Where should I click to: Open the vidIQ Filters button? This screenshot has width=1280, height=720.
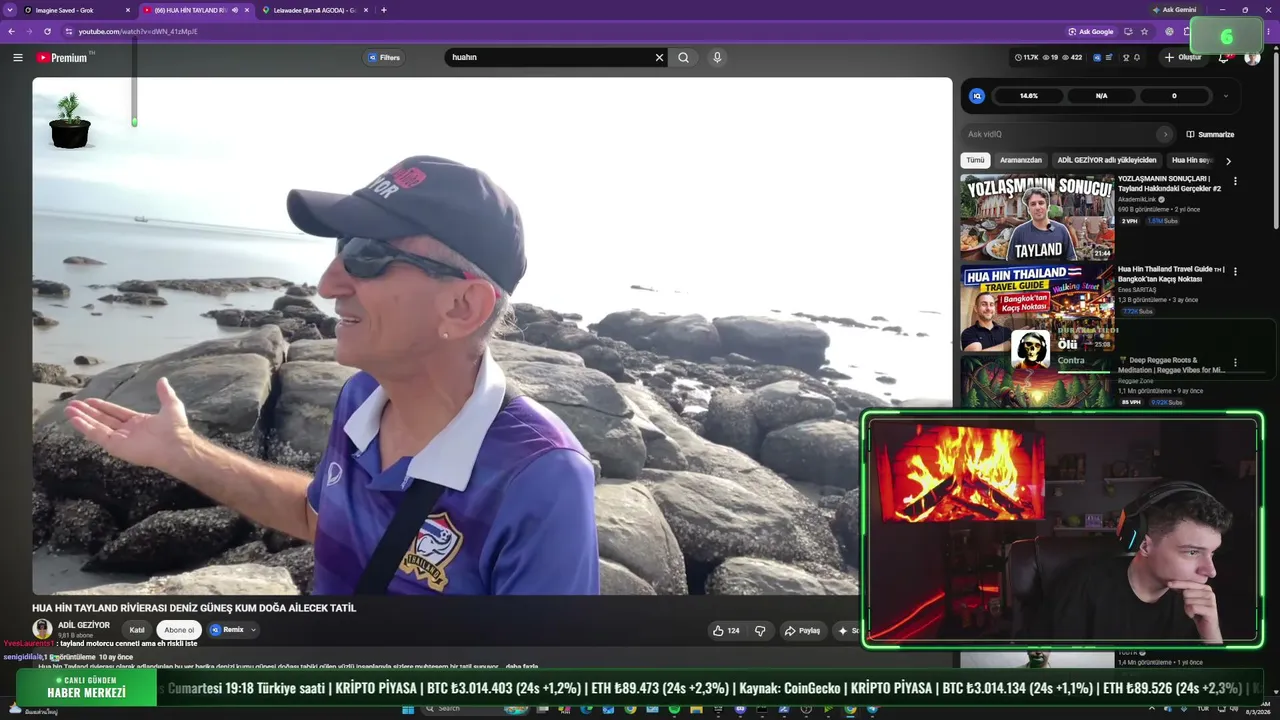pos(384,57)
